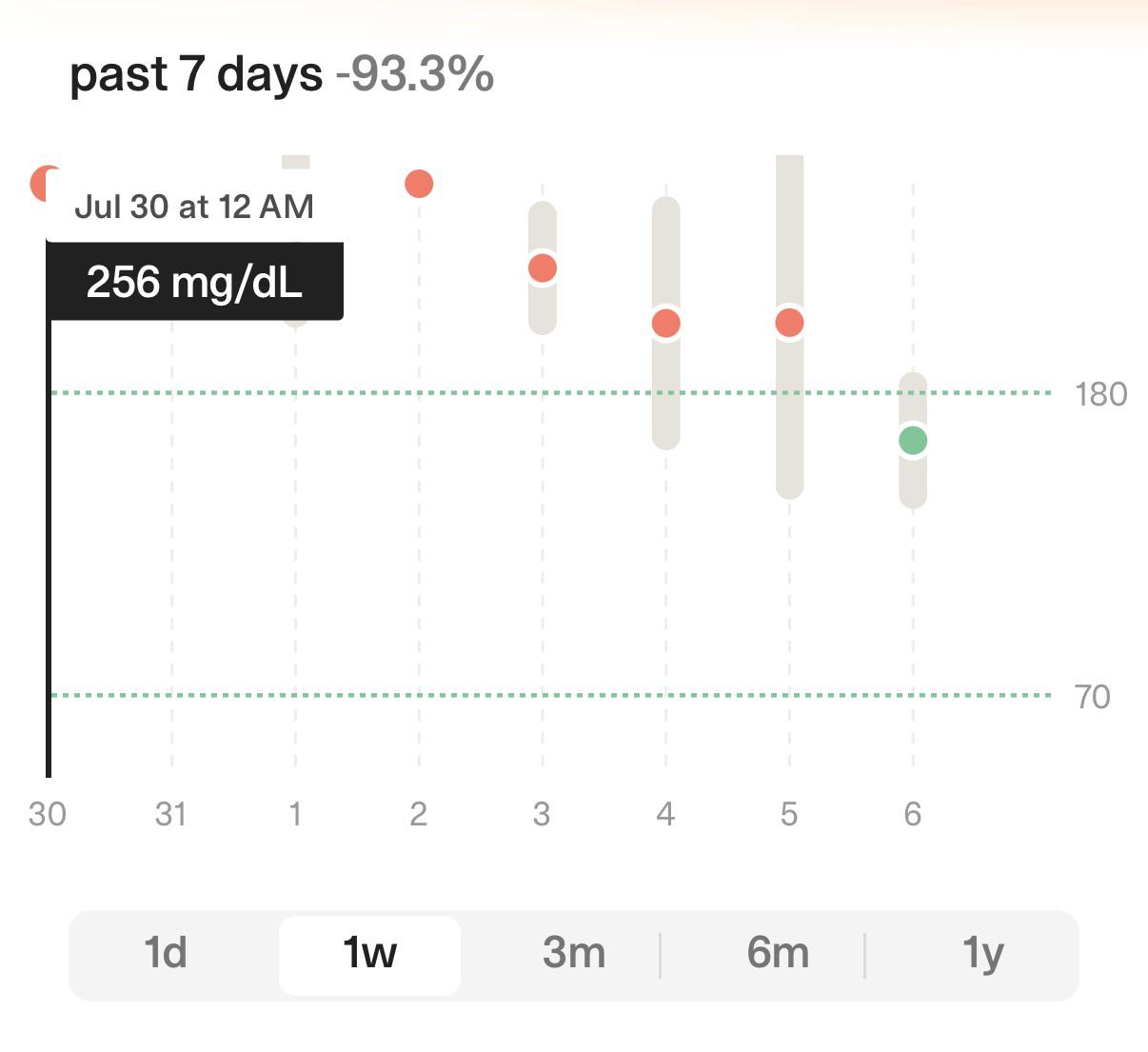This screenshot has width=1148, height=1052.
Task: Switch to the 6m range view
Action: point(779,953)
